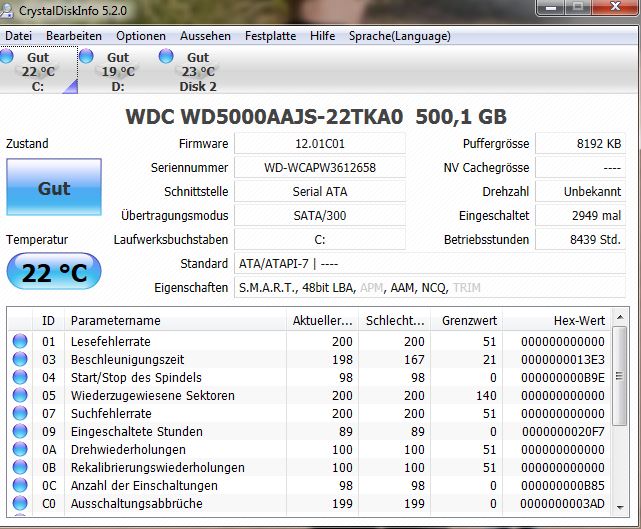
Task: Click the Eigenschaften features field
Action: [430, 288]
